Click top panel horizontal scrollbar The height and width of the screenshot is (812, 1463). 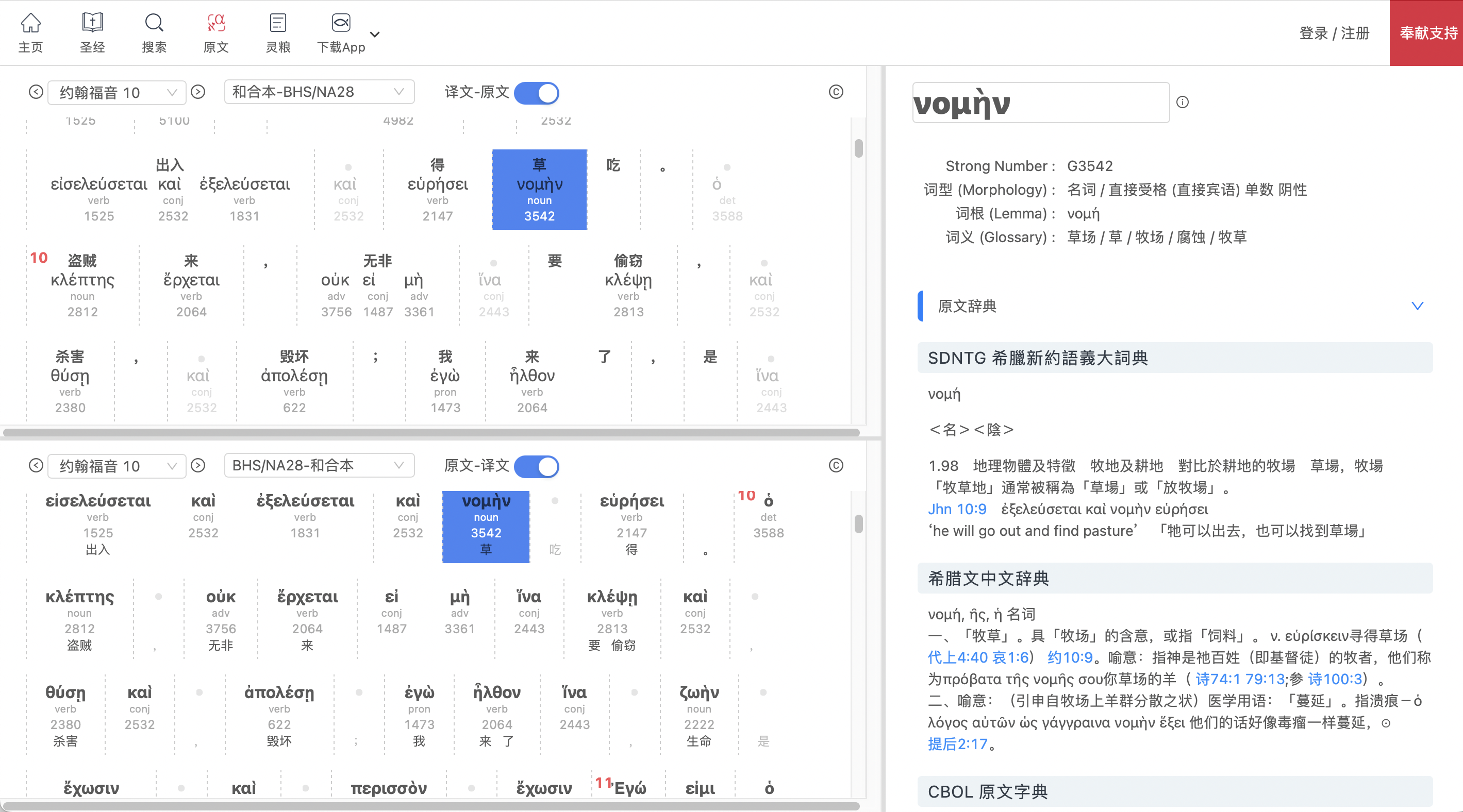(x=431, y=433)
